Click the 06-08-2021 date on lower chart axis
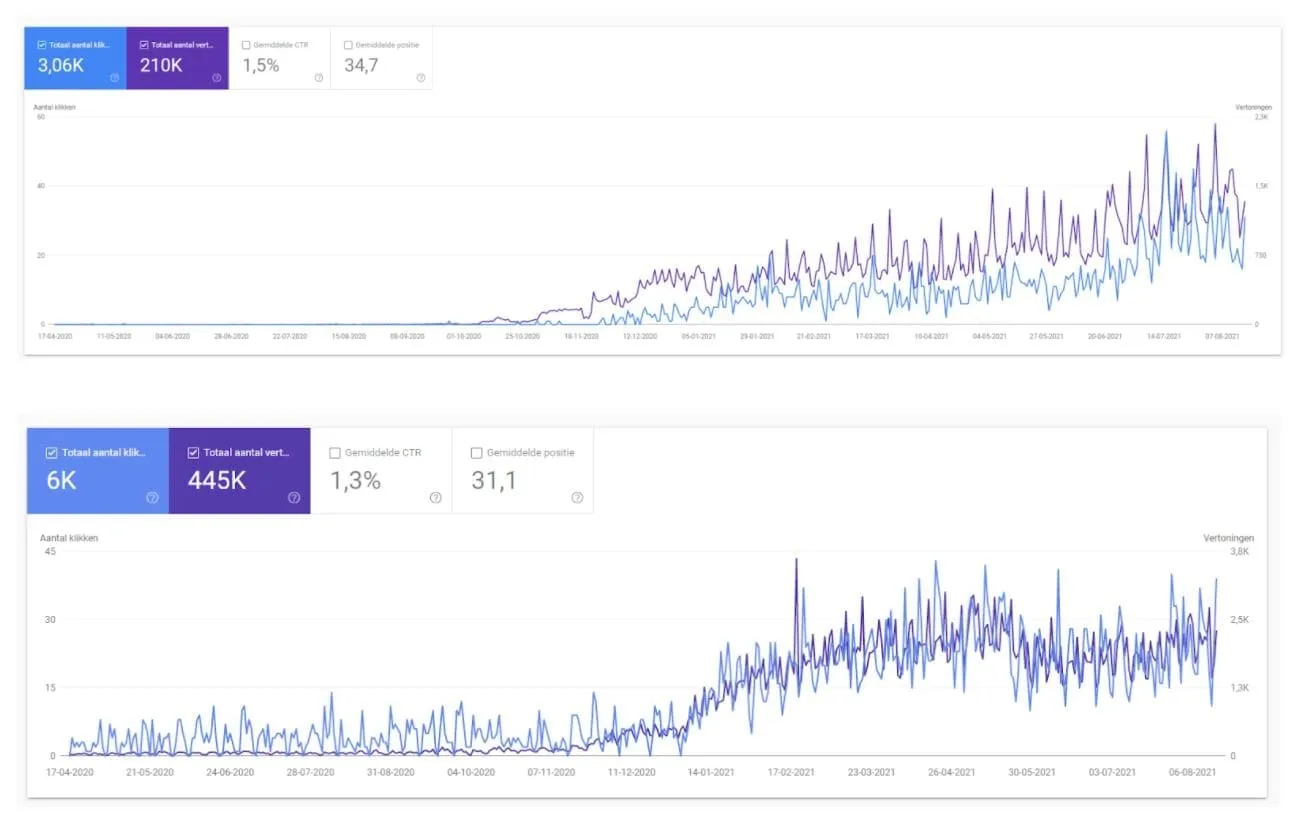Image resolution: width=1301 pixels, height=819 pixels. [1192, 772]
